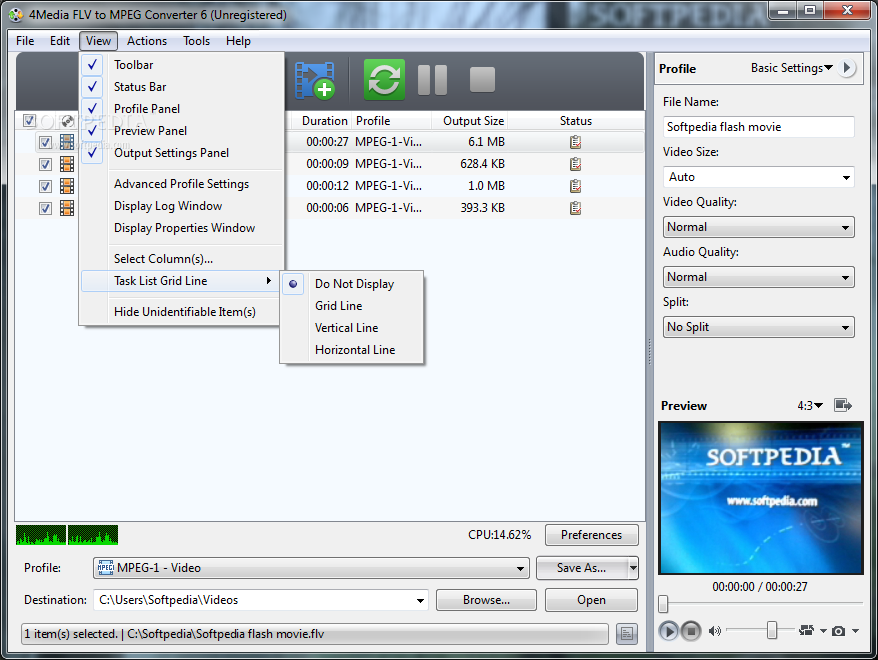This screenshot has height=660, width=878.
Task: Open the Audio Quality dropdown
Action: tap(758, 277)
